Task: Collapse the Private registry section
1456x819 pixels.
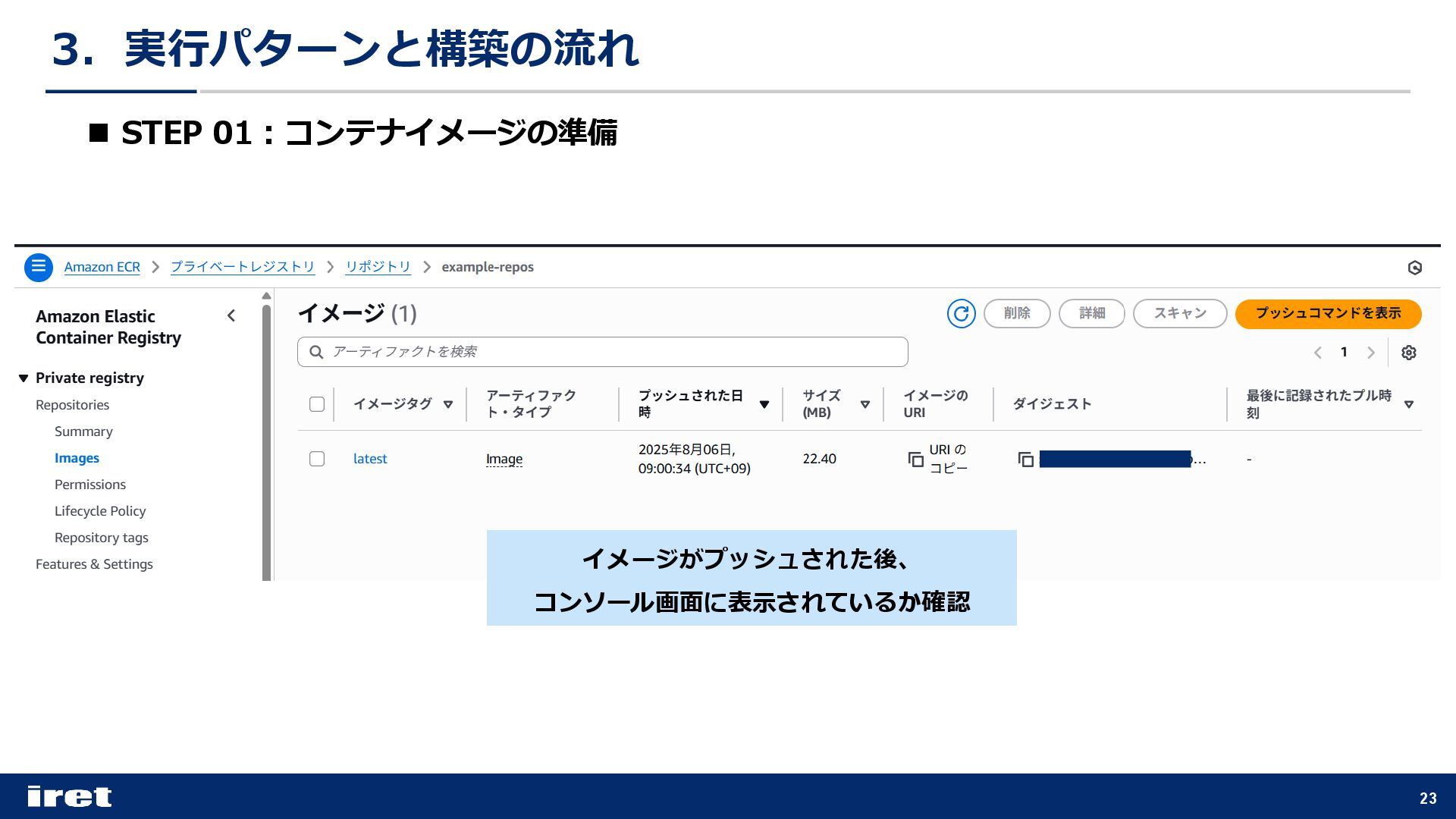Action: pos(24,378)
